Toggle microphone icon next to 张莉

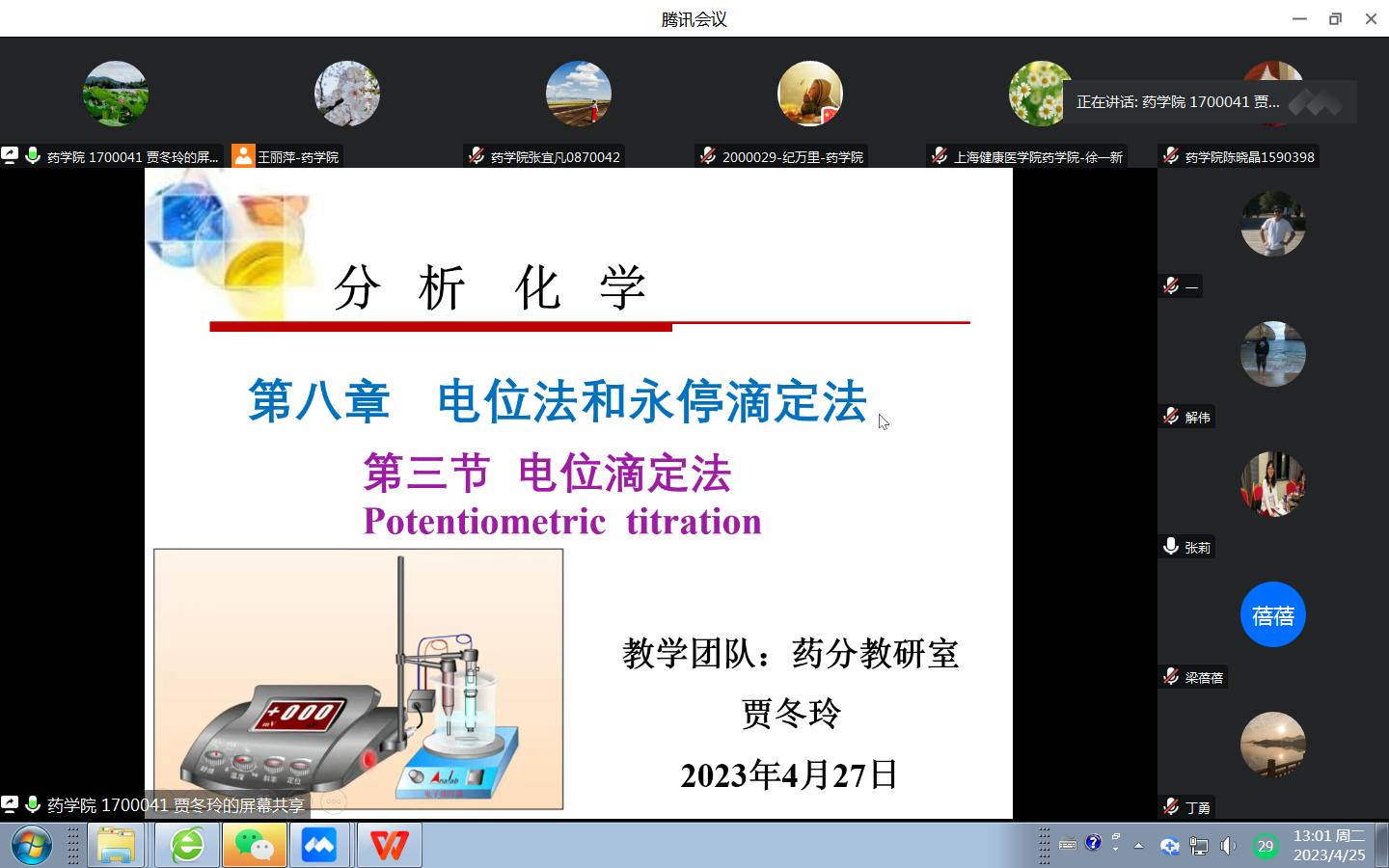point(1171,547)
